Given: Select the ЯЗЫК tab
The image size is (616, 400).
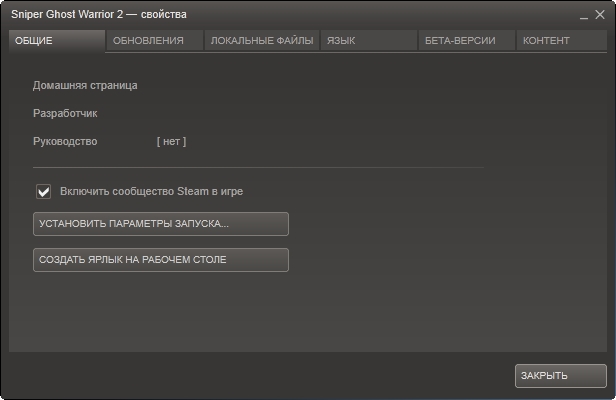Looking at the screenshot, I should (x=368, y=41).
